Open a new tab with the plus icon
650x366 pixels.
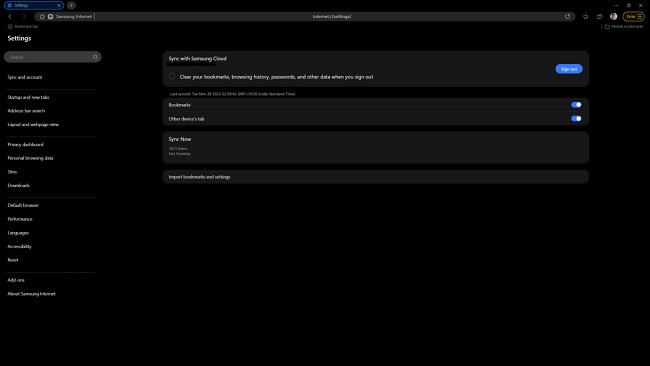[71, 5]
